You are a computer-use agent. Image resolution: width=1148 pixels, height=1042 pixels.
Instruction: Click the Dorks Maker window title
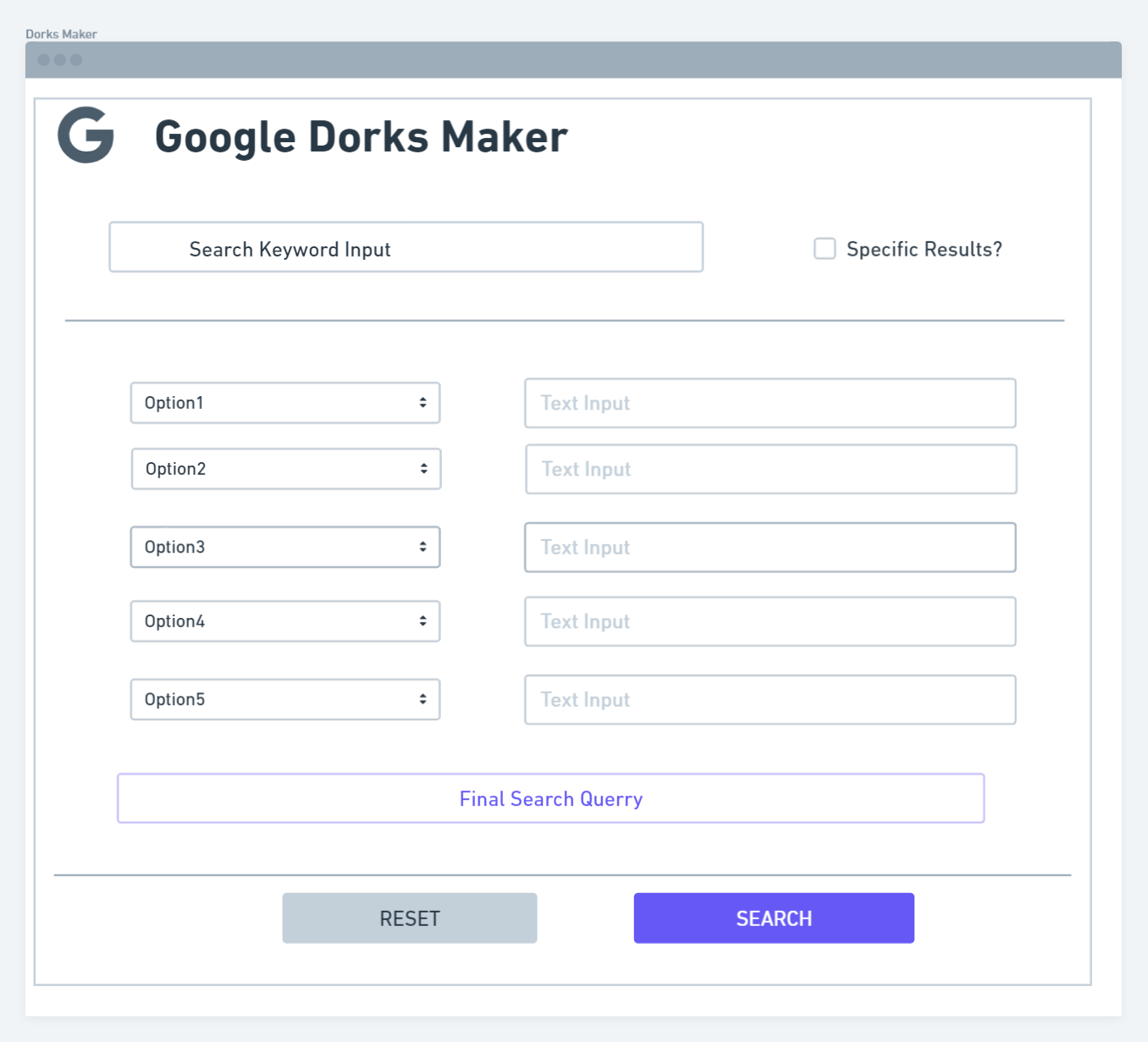click(59, 34)
